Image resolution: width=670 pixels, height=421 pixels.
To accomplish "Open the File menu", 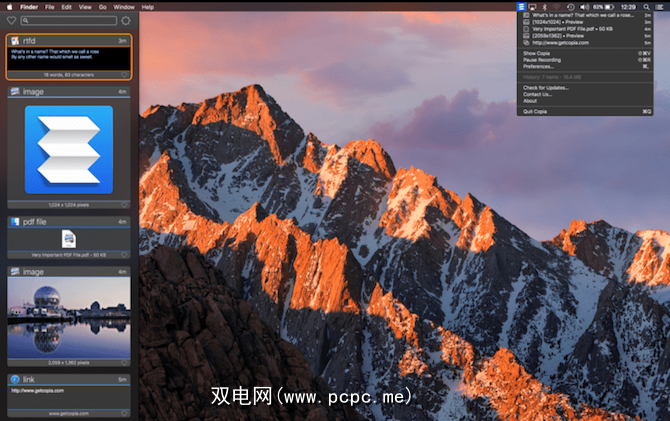I will (50, 7).
